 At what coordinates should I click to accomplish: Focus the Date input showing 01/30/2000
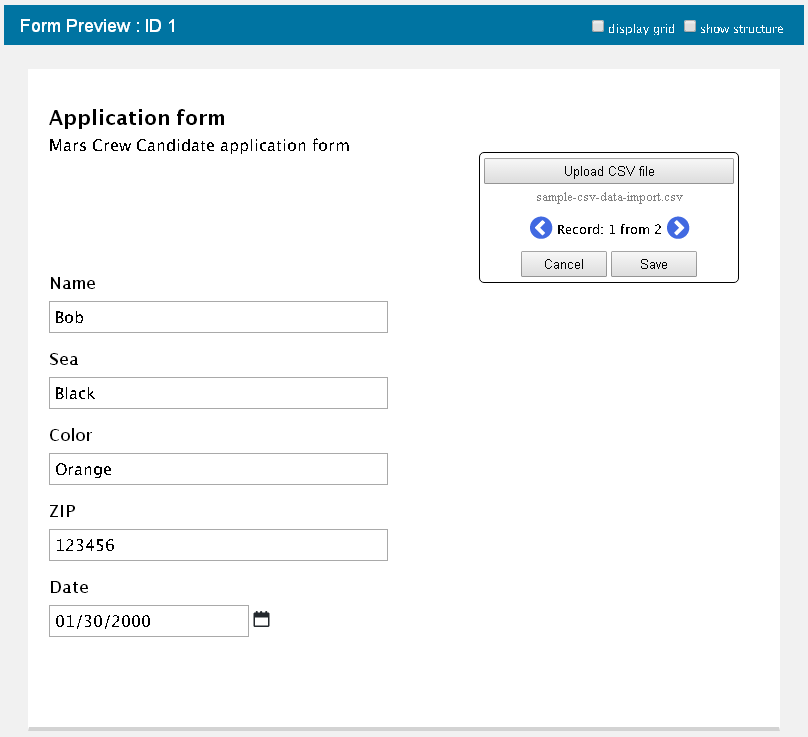pyautogui.click(x=148, y=621)
